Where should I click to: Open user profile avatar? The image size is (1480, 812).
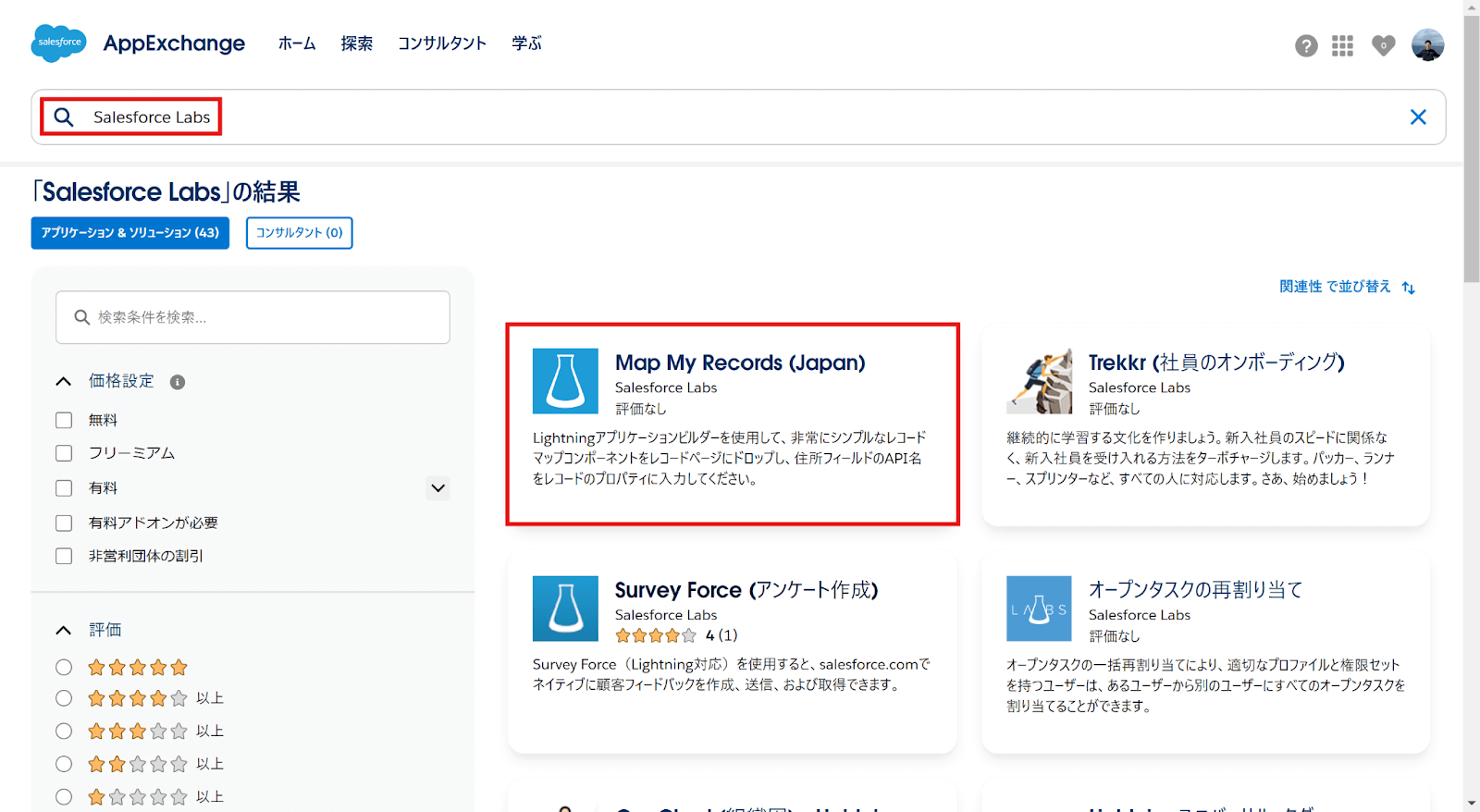coord(1427,44)
